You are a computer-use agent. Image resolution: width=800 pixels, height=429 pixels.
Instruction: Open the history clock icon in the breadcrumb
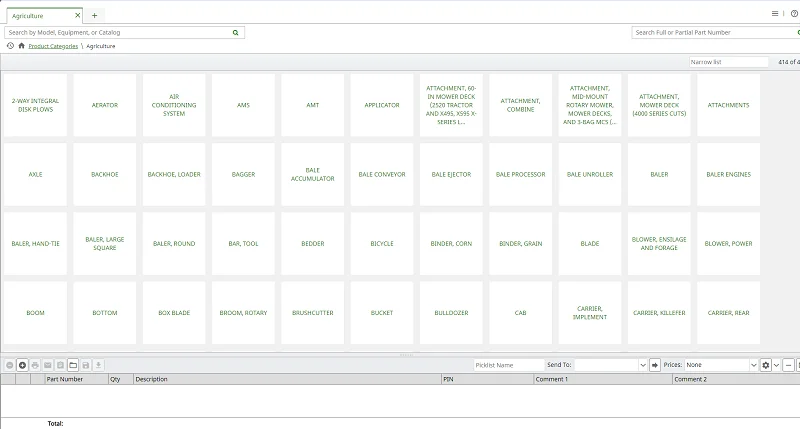coord(10,46)
